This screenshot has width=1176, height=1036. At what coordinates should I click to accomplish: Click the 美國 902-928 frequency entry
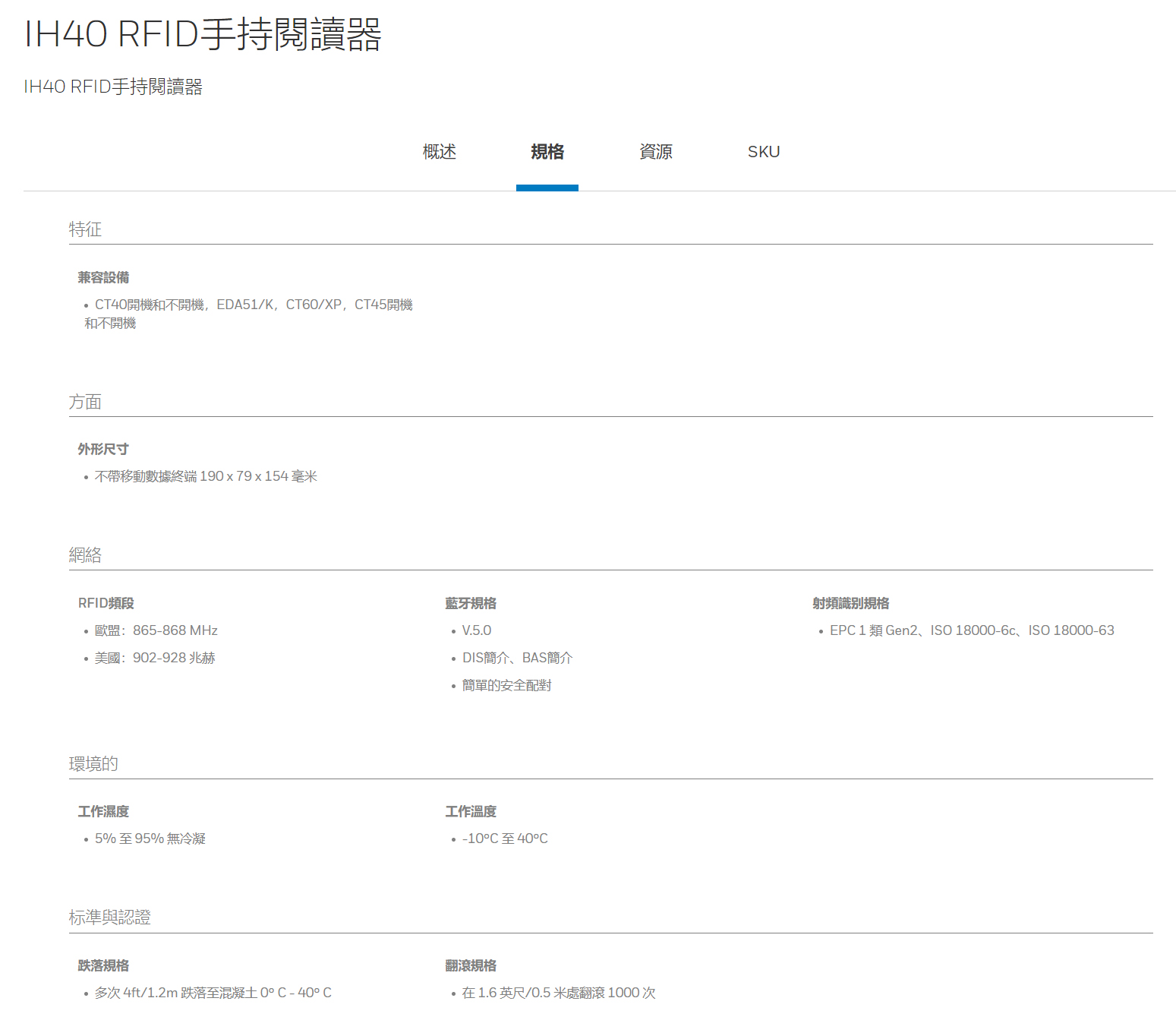pos(155,658)
